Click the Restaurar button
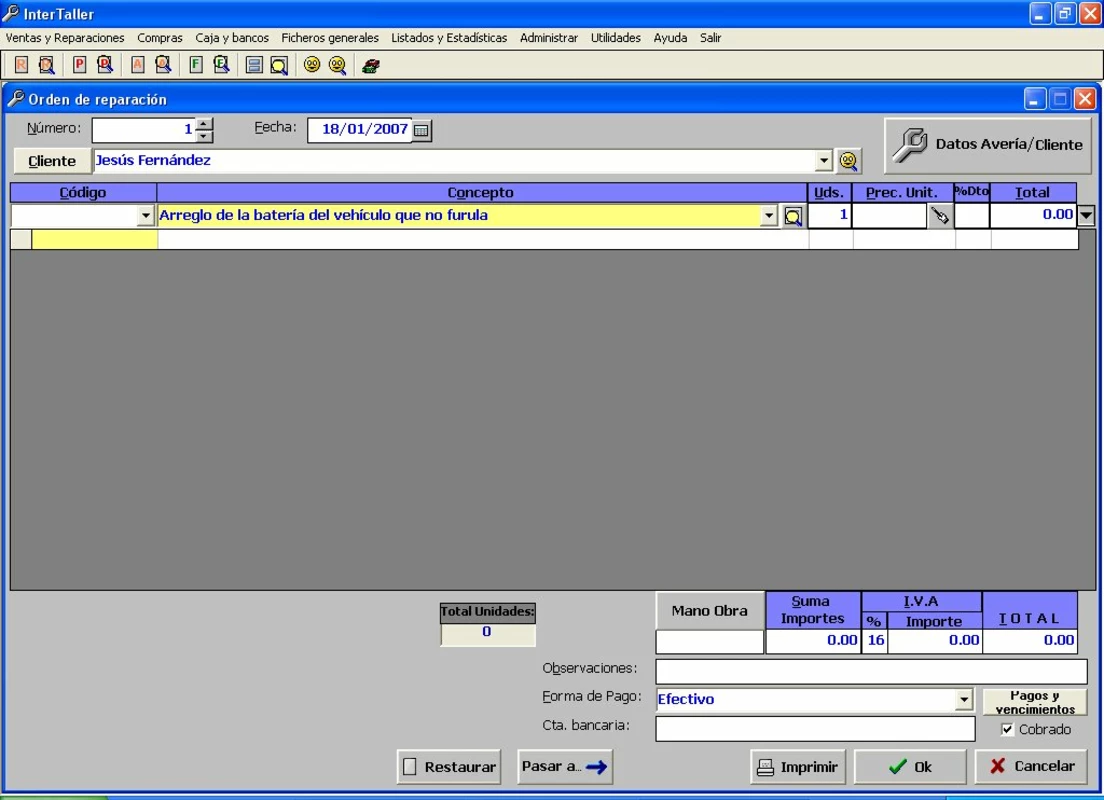Screen dimensions: 1104x800 448,767
